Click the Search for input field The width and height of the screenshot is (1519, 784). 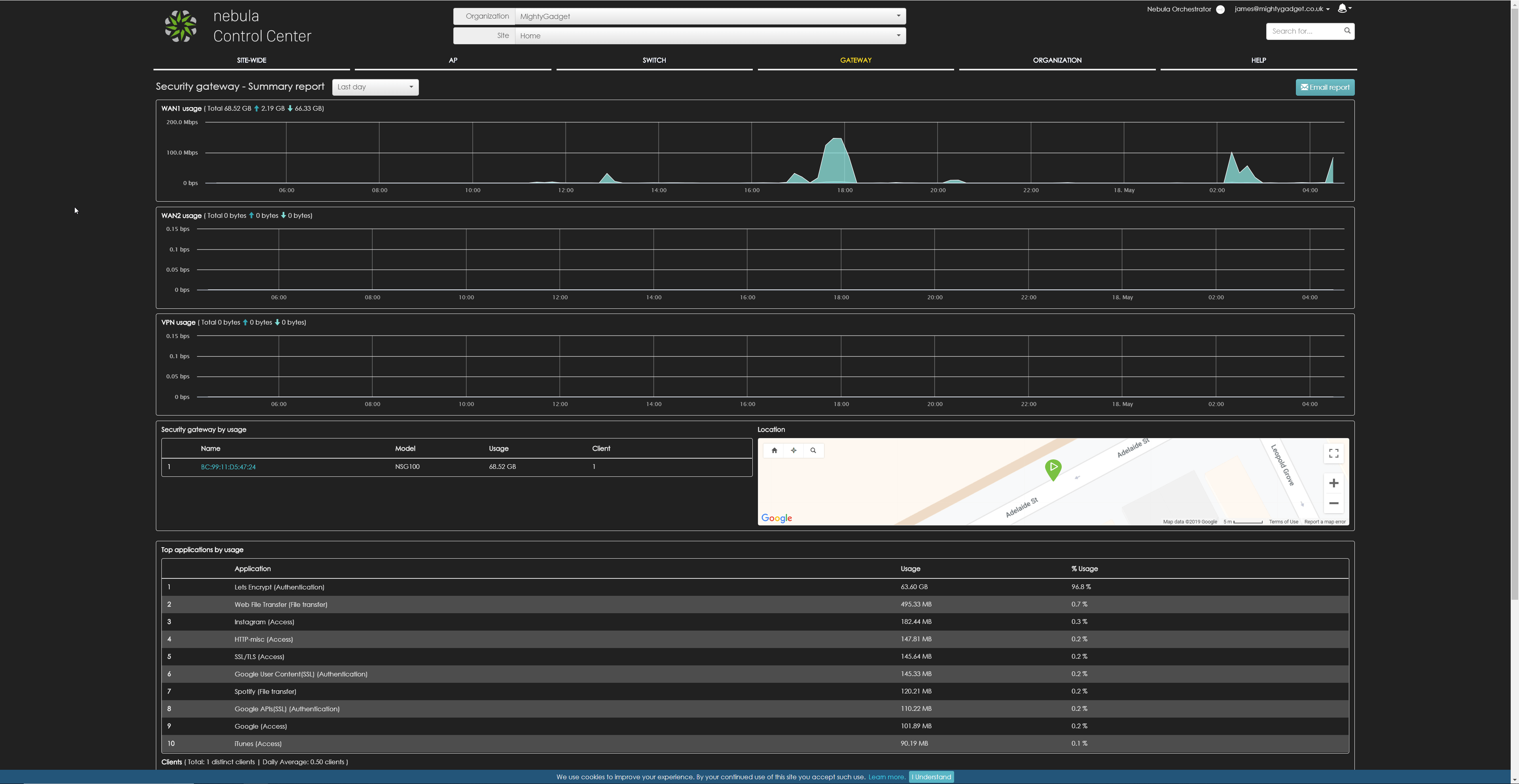coord(1304,31)
